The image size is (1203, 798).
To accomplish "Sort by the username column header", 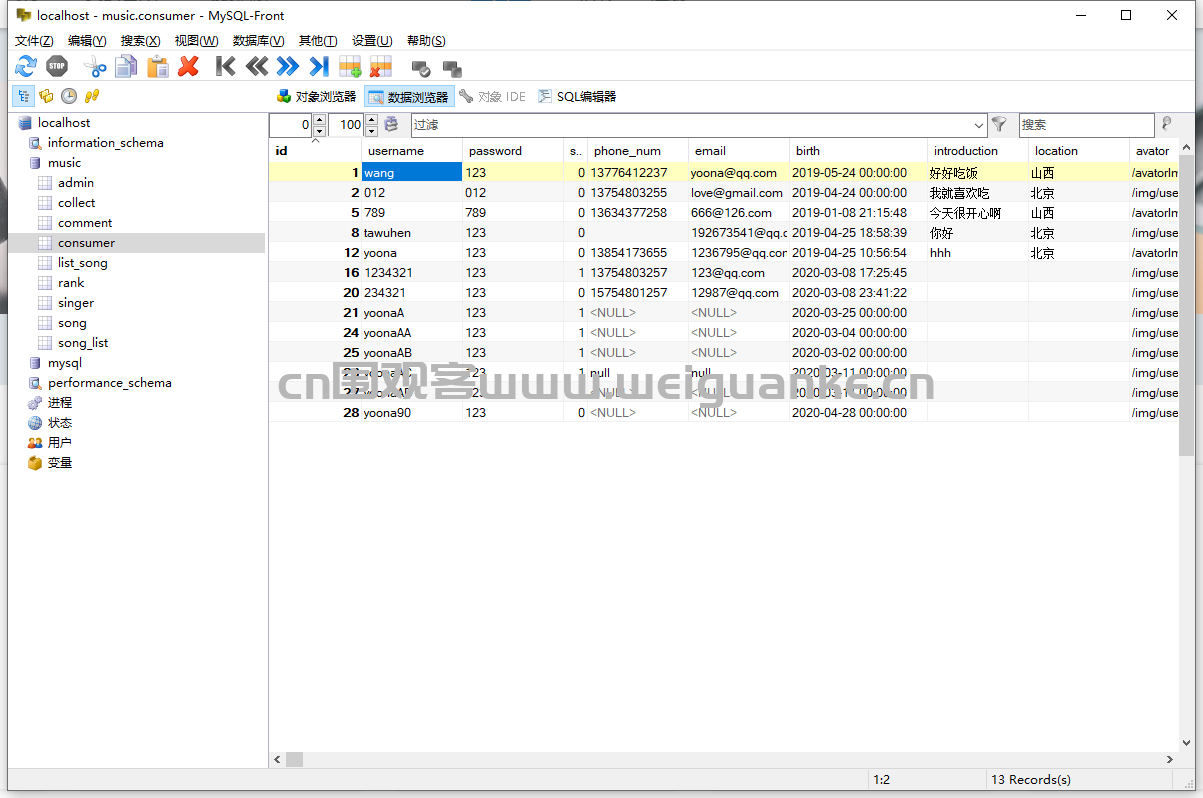I will pos(412,151).
